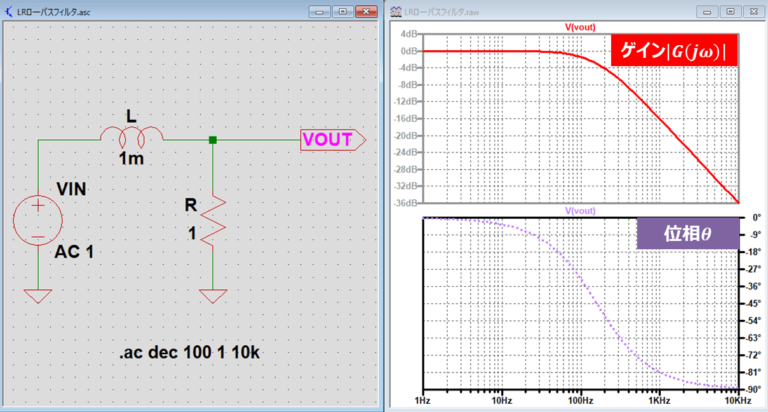Viewport: 768px width, 412px height.
Task: Click the green junction node near VOUT
Action: [213, 140]
